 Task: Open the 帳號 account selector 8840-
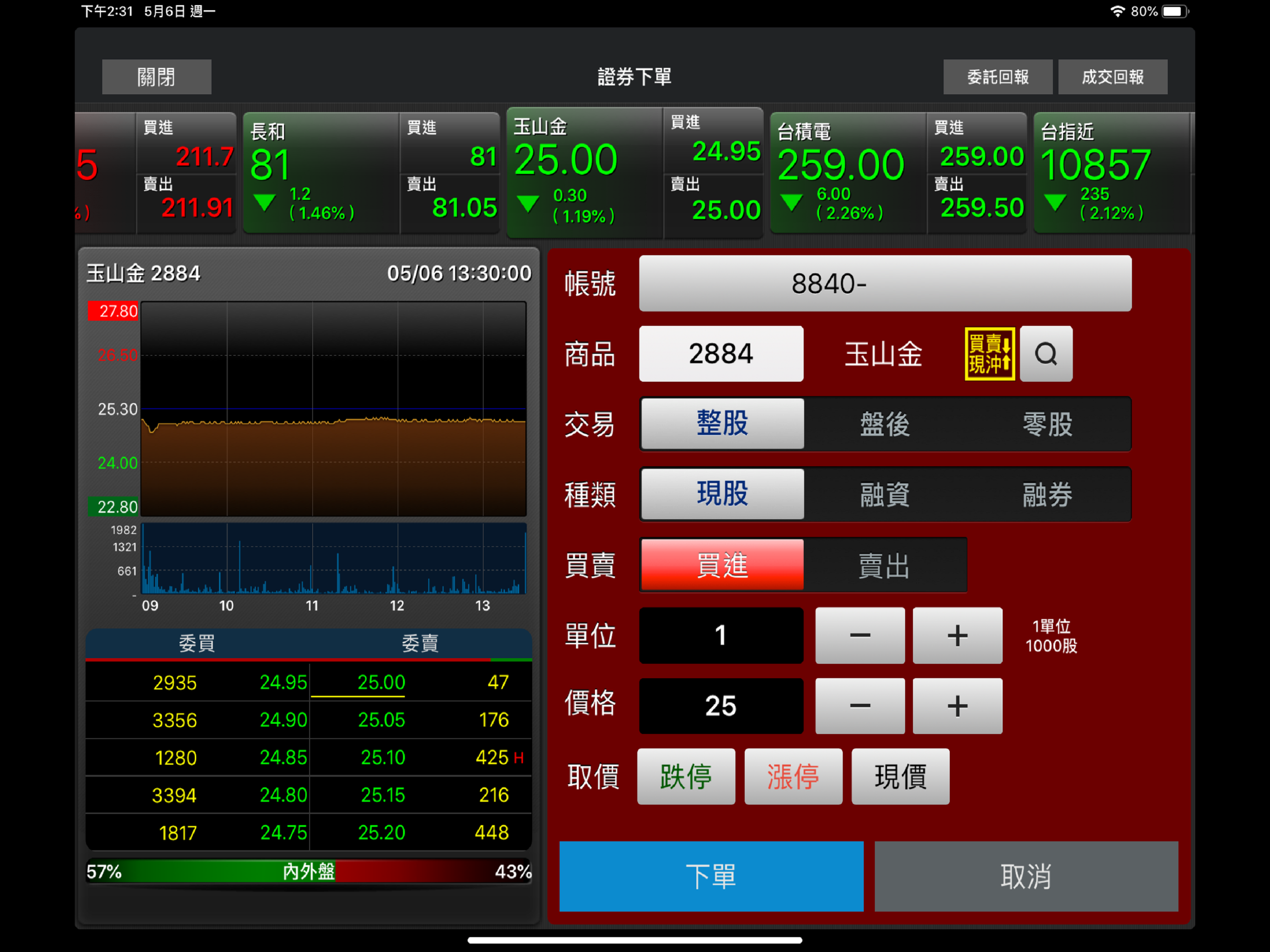pyautogui.click(x=885, y=283)
